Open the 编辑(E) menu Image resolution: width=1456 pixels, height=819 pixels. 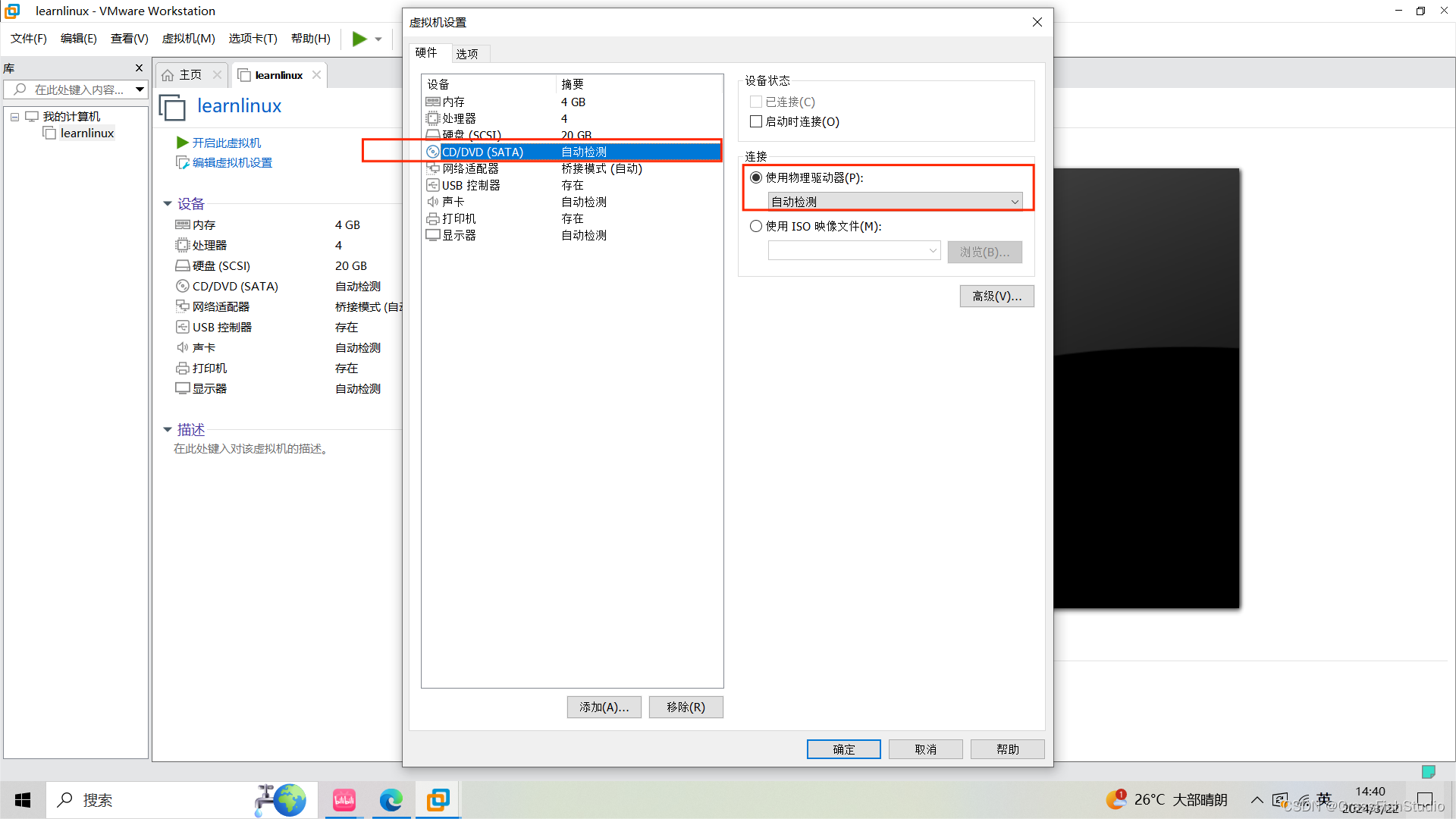[x=79, y=39]
